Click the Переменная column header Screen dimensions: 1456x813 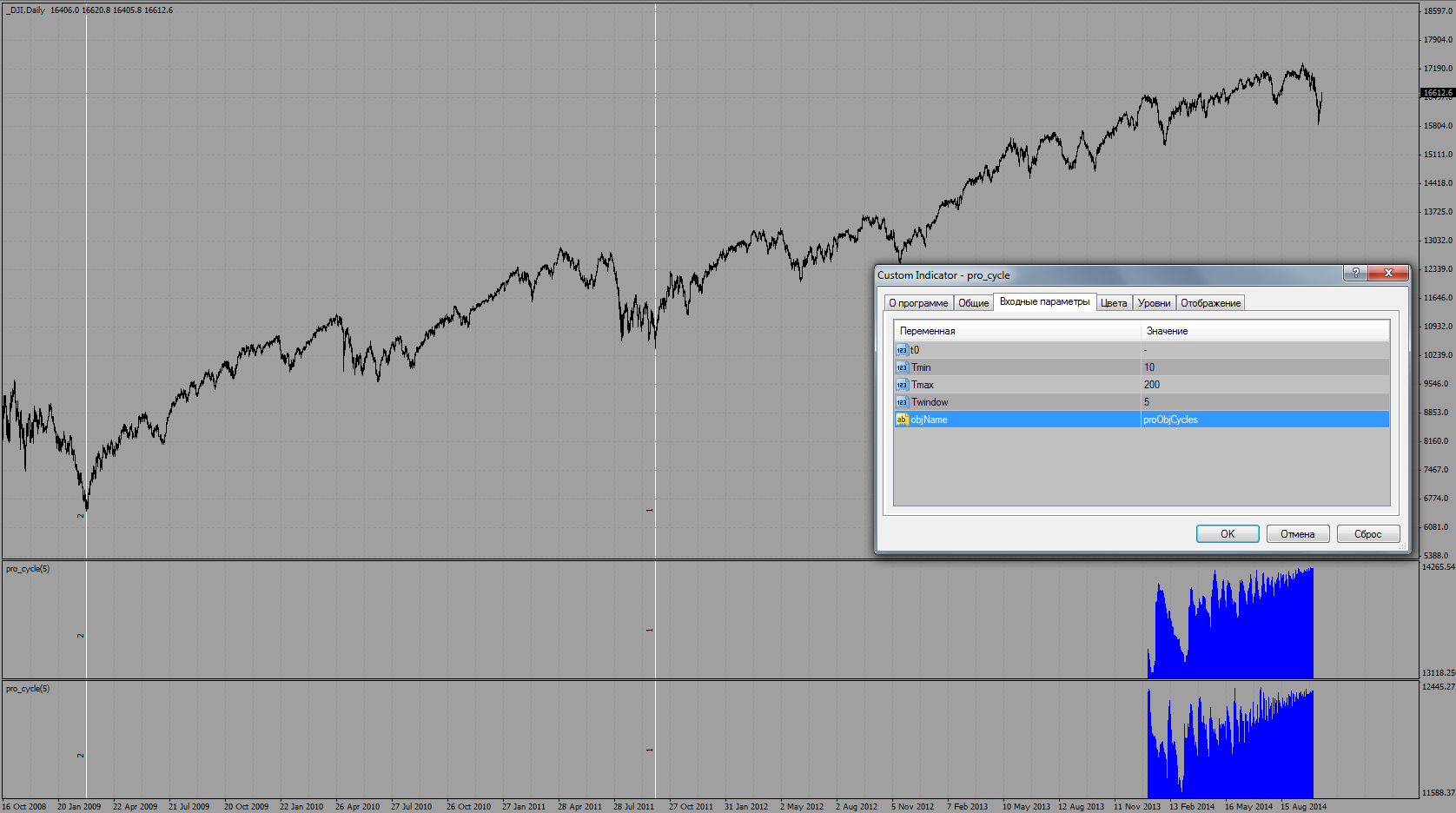coord(1016,331)
